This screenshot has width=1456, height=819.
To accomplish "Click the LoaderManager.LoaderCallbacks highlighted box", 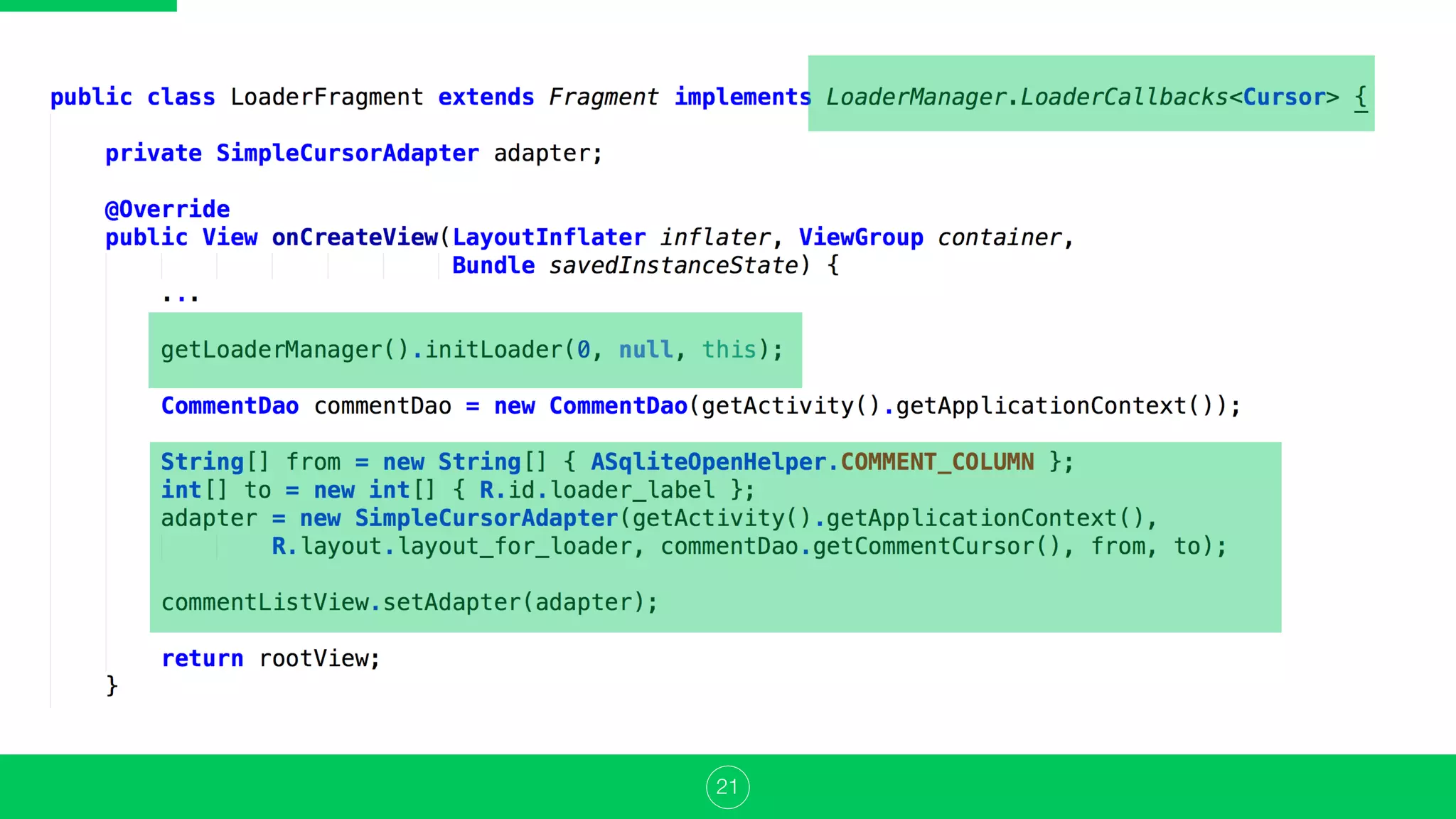I will coord(1091,94).
